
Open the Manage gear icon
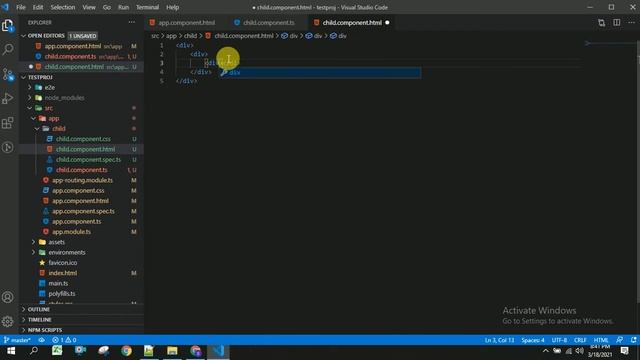pyautogui.click(x=8, y=322)
